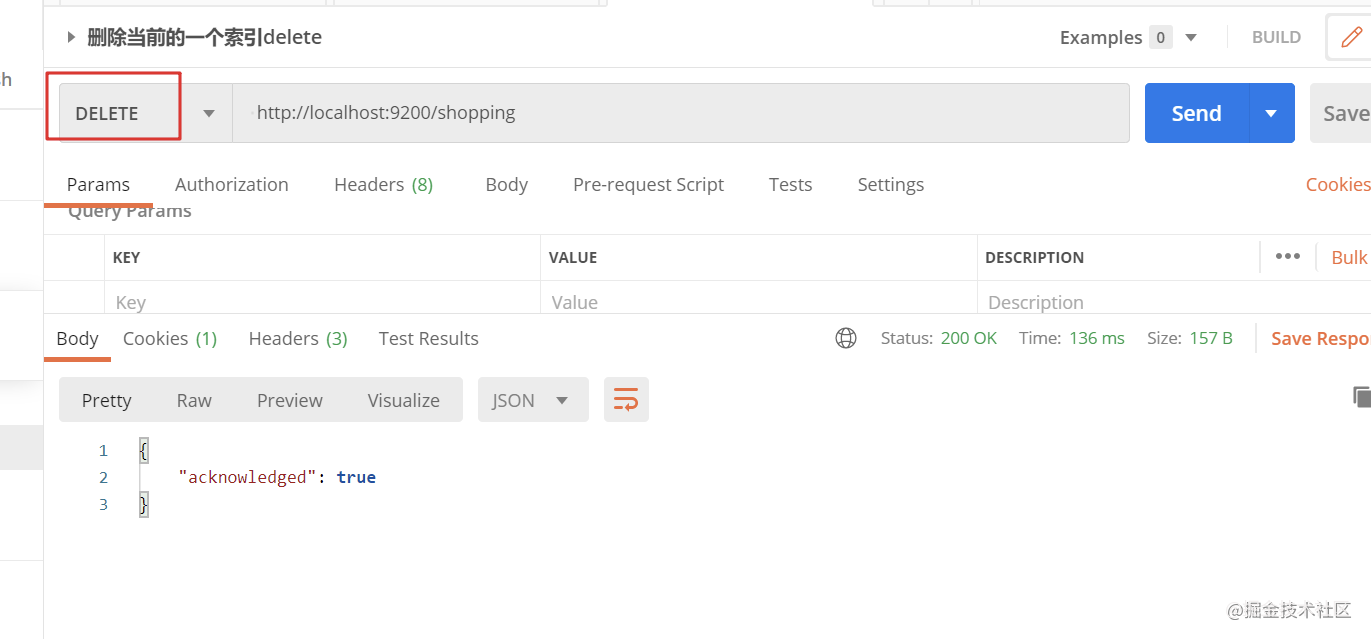Open the JSON format dropdown
Screen dimensions: 1371x639
click(x=533, y=400)
